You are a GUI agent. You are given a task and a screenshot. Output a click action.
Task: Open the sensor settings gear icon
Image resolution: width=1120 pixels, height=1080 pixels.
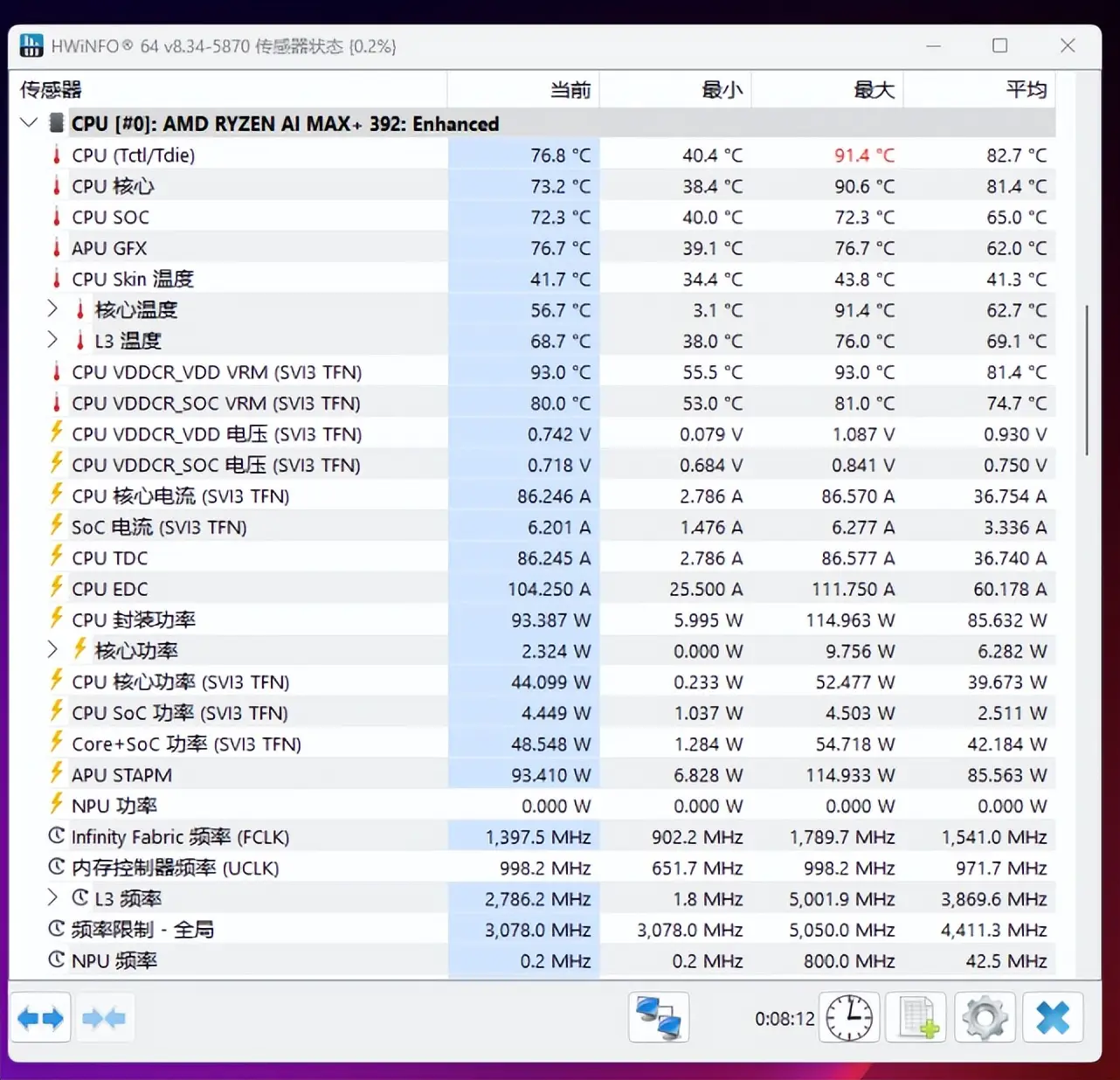[x=985, y=1017]
